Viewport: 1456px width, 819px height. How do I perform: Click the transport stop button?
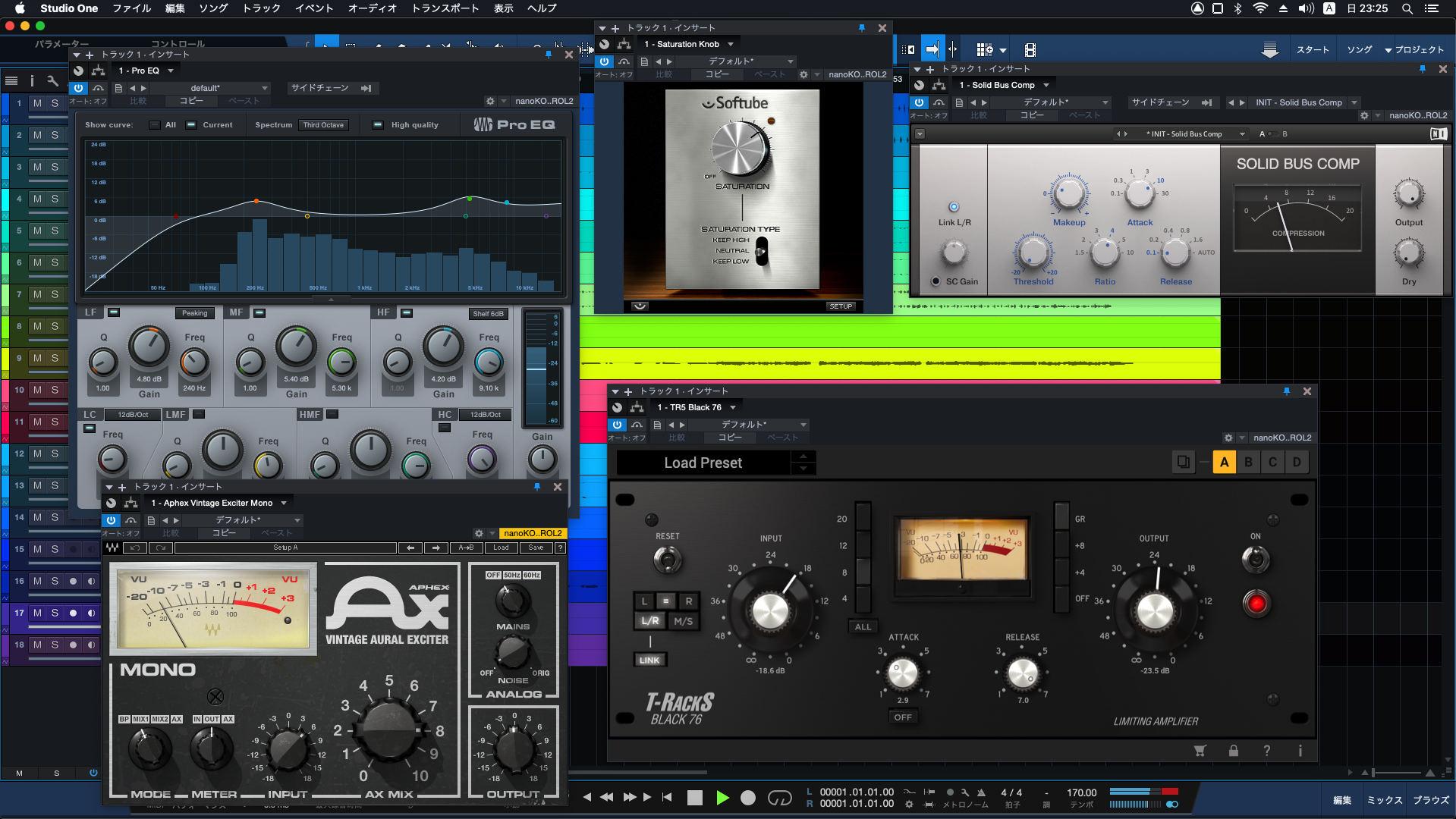pos(694,798)
